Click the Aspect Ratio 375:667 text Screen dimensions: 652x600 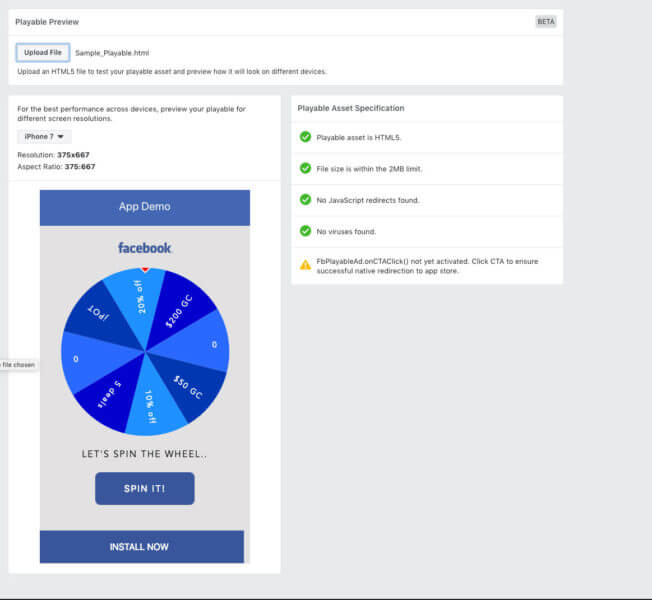(56, 167)
